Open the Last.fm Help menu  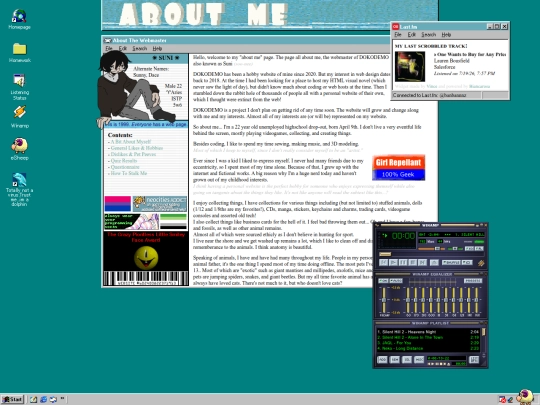(x=446, y=34)
